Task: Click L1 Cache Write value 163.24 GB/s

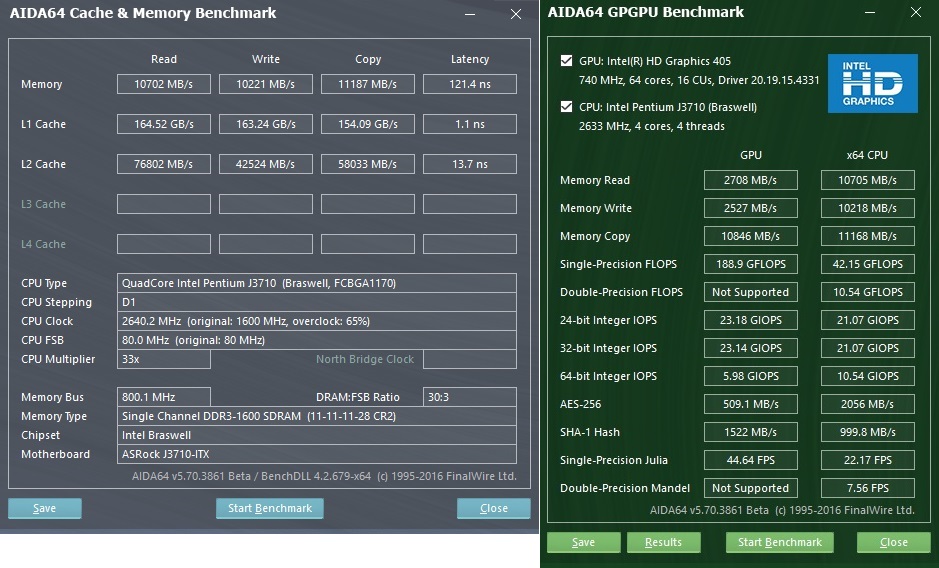Action: [266, 124]
